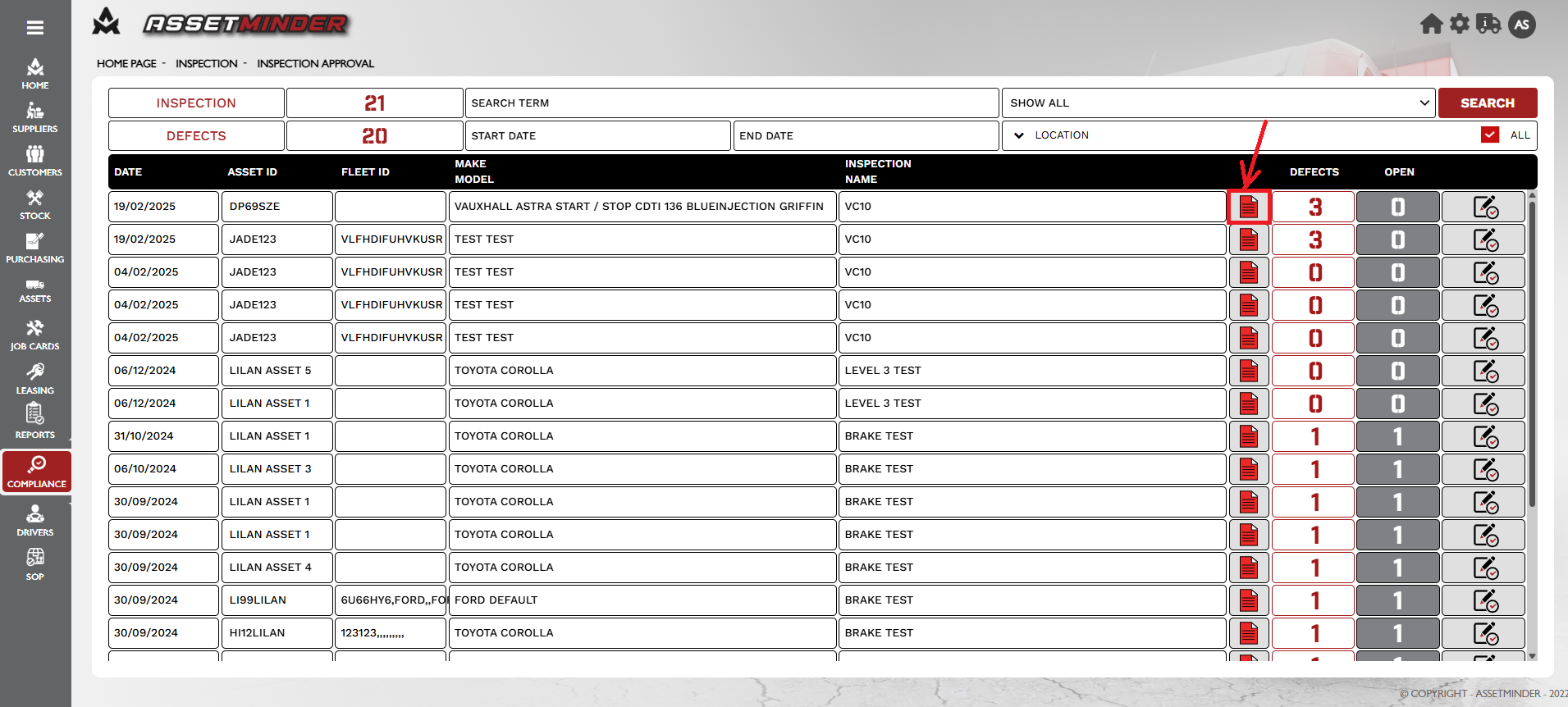Viewport: 1568px width, 707px height.
Task: Click defects count value 20
Action: (374, 136)
